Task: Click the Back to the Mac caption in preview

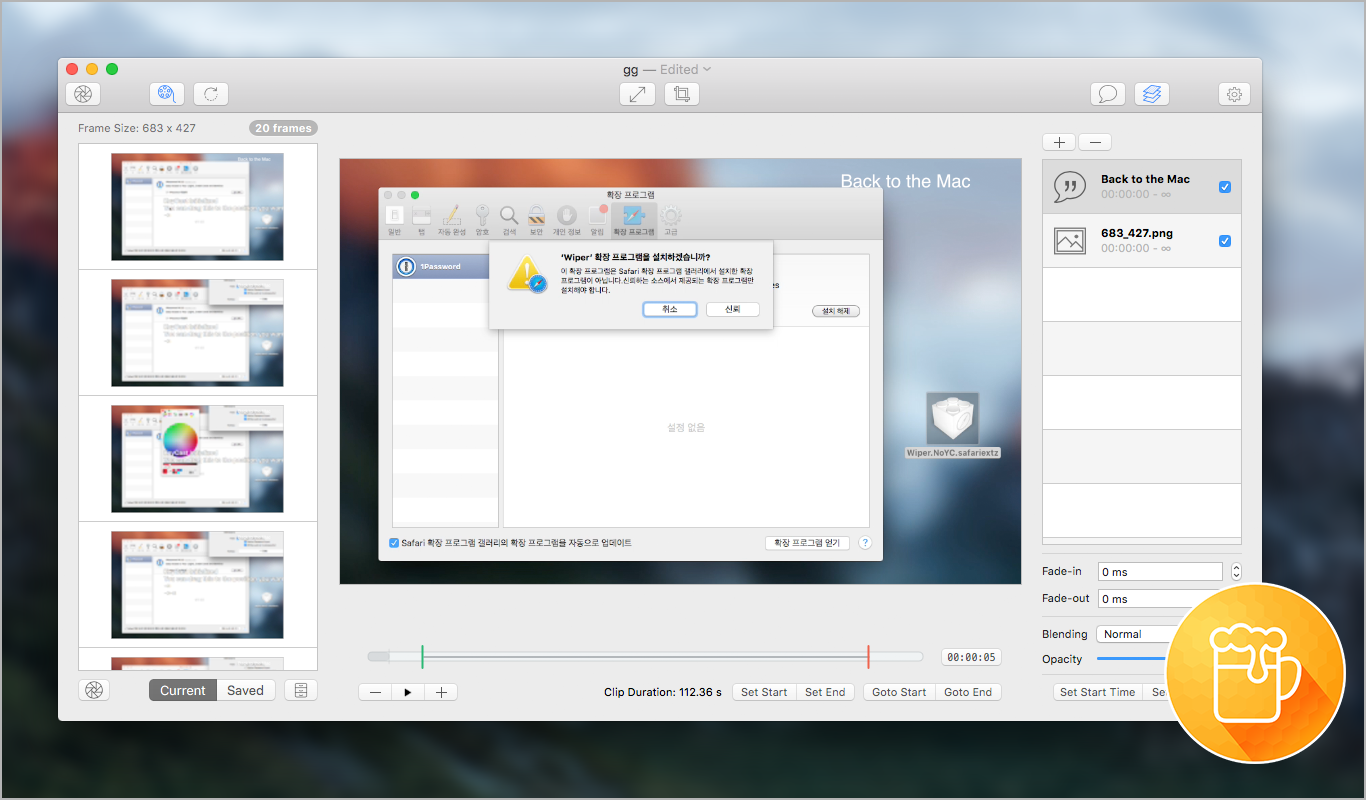Action: tap(905, 181)
